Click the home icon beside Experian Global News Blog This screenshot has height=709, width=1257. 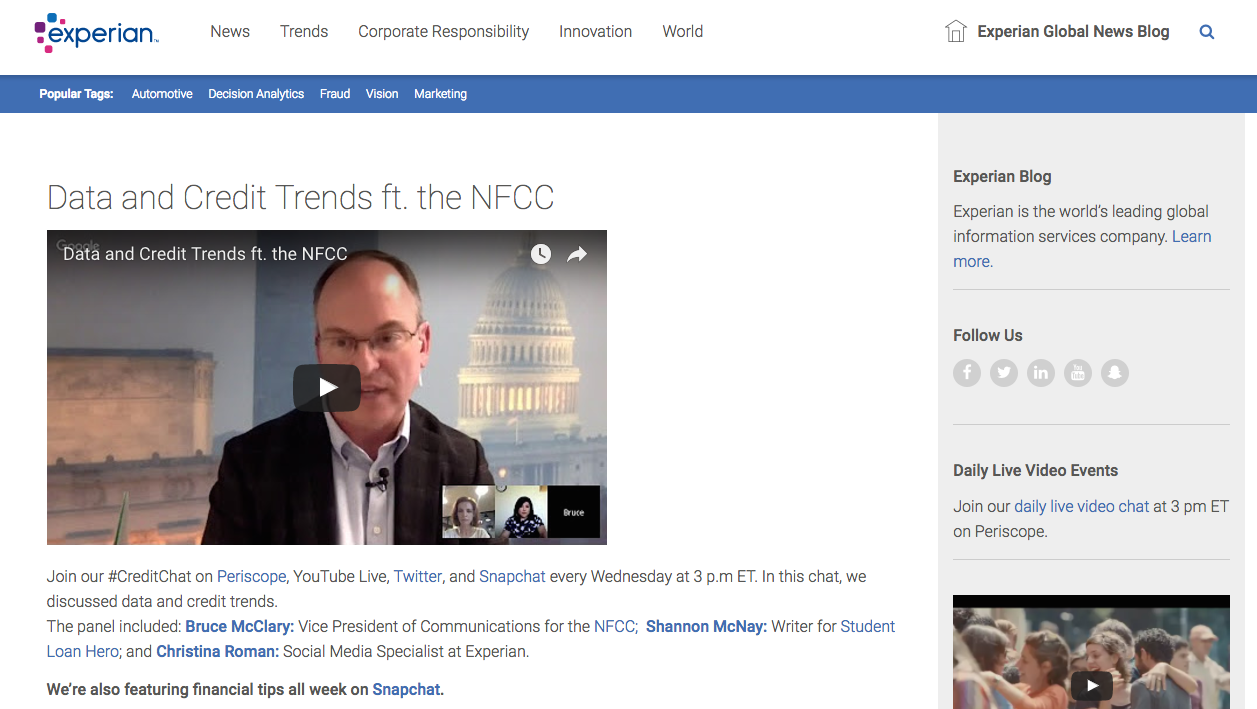[956, 31]
